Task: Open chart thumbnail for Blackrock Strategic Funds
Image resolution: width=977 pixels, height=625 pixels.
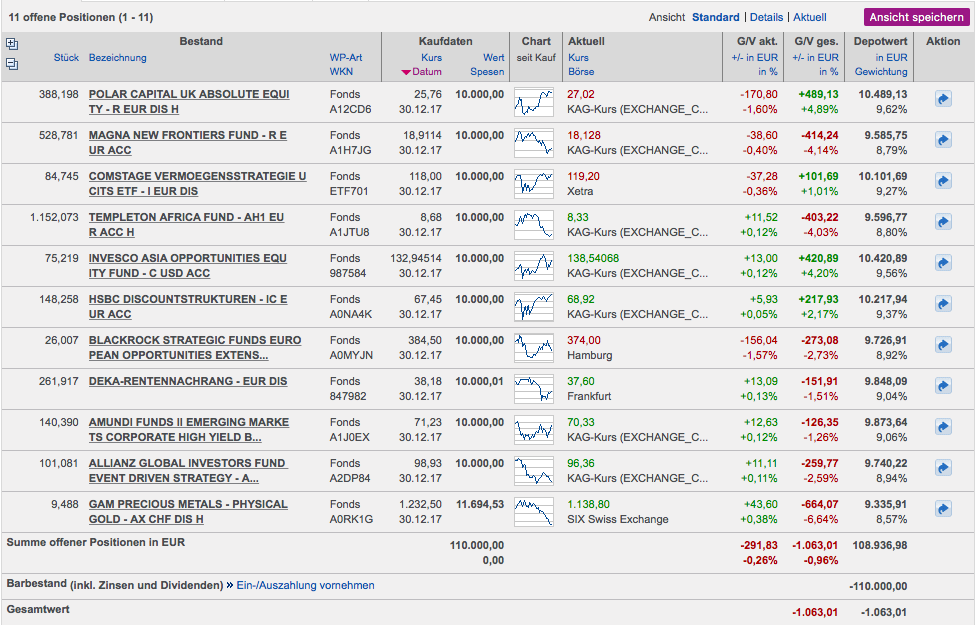Action: point(533,347)
